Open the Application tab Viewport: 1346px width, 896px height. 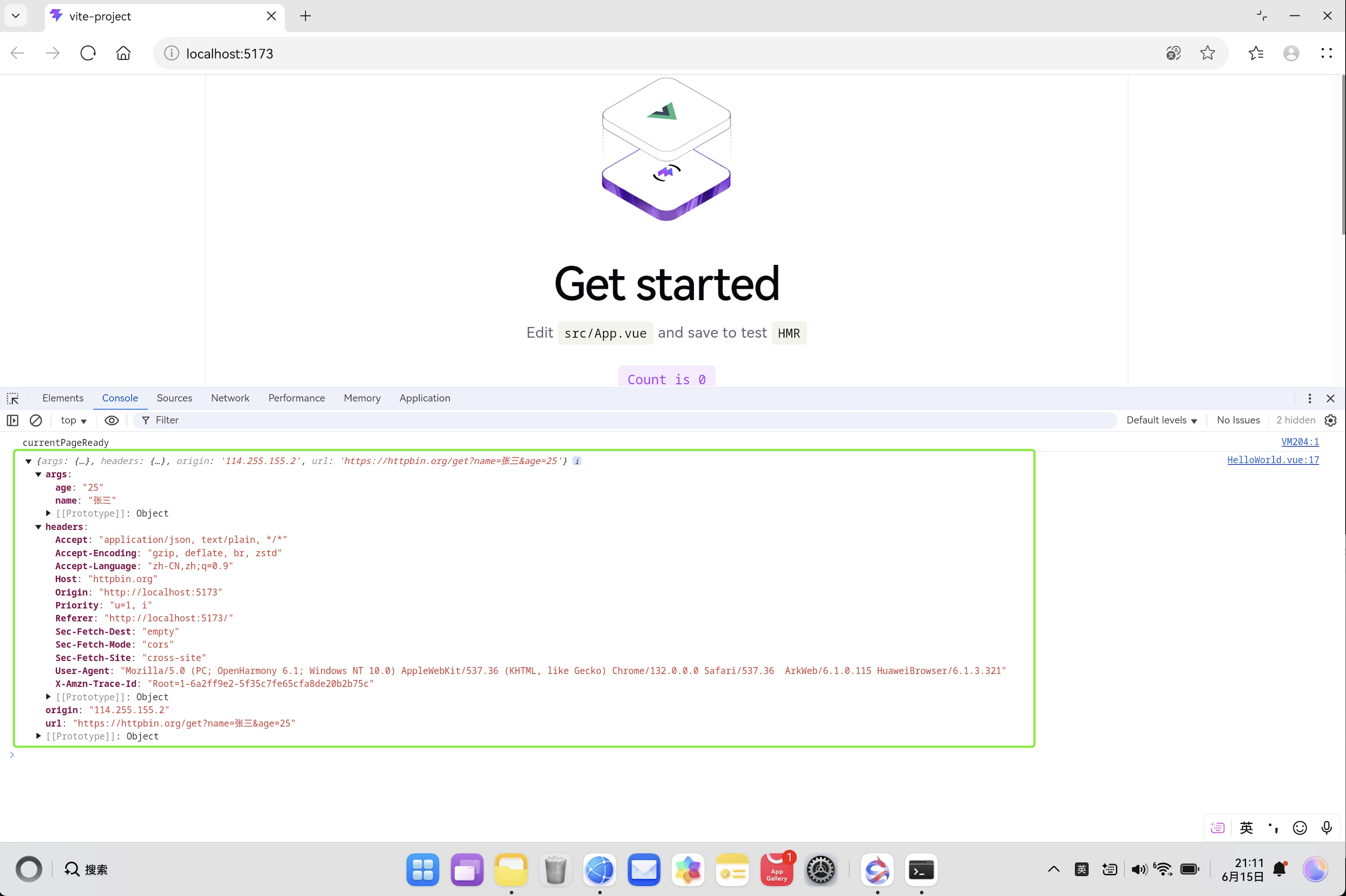(x=425, y=398)
